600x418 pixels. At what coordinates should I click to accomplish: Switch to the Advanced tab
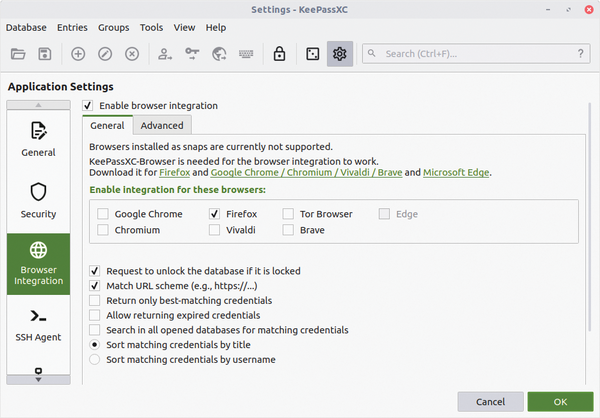point(162,126)
